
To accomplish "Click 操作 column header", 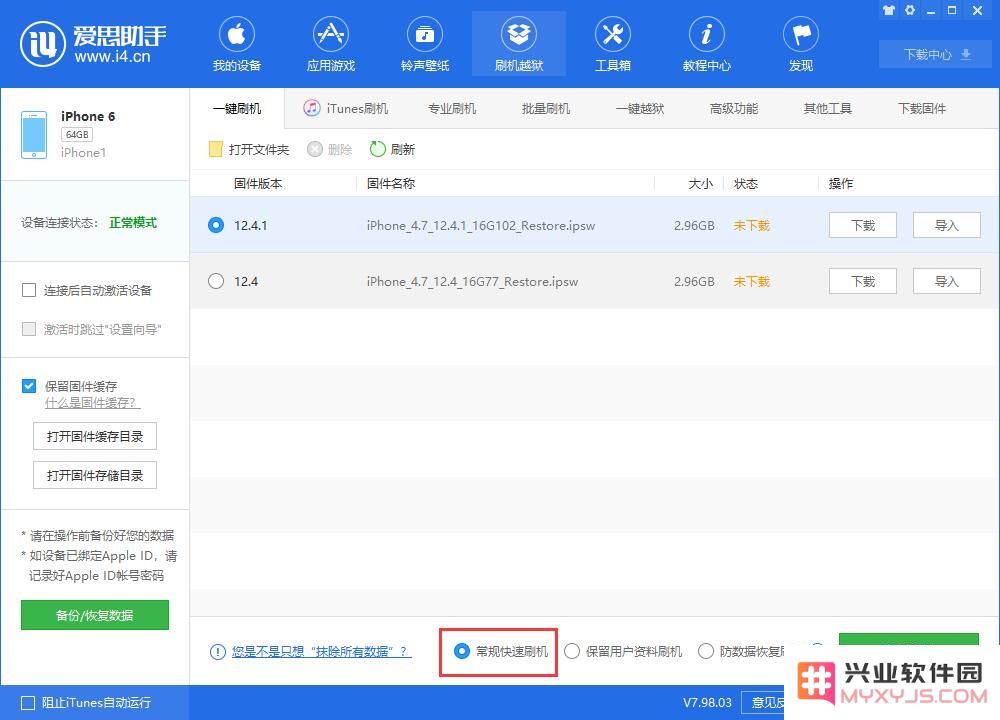I will coord(841,184).
